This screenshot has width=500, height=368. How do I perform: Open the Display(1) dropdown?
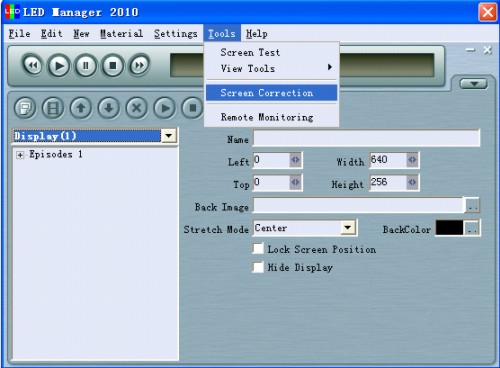pyautogui.click(x=169, y=136)
